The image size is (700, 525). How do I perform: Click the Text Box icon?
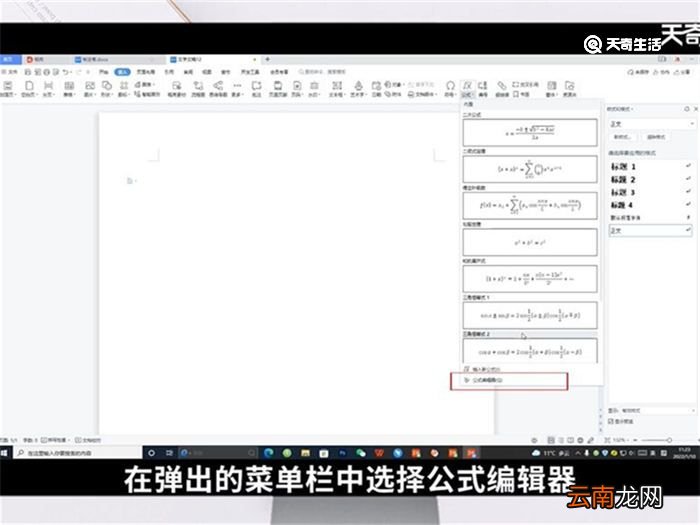click(x=337, y=88)
